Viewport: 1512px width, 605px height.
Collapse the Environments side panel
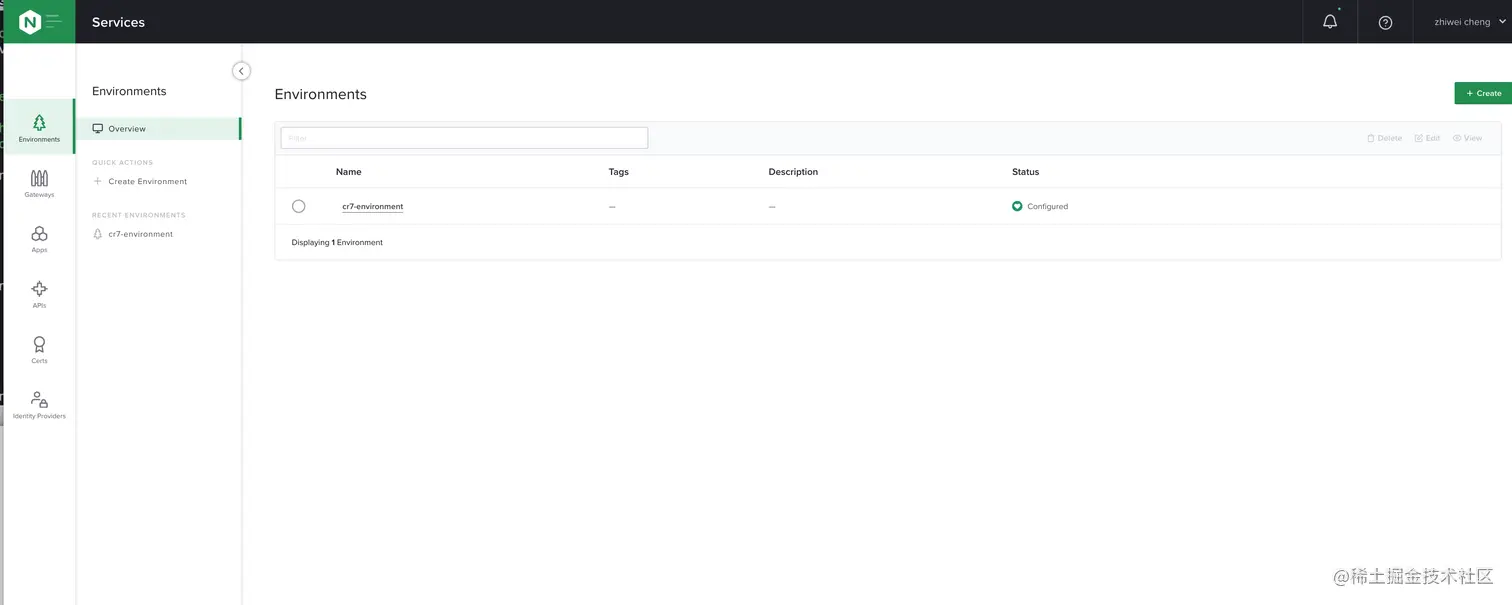241,71
